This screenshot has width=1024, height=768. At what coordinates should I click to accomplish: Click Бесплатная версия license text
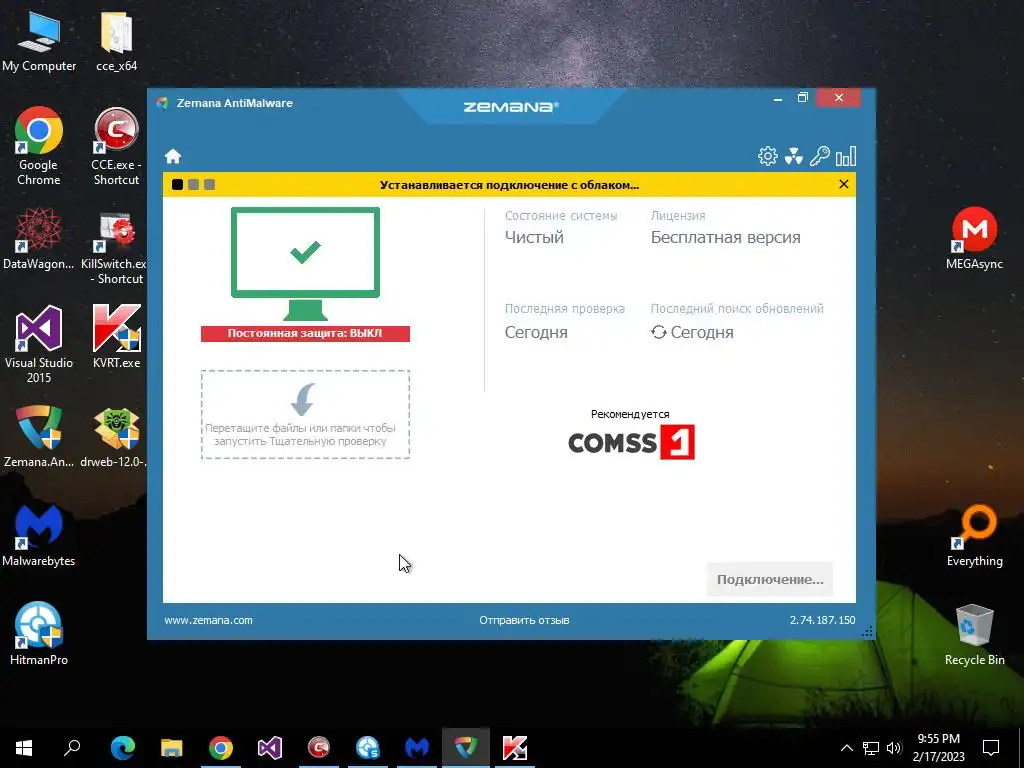point(726,238)
